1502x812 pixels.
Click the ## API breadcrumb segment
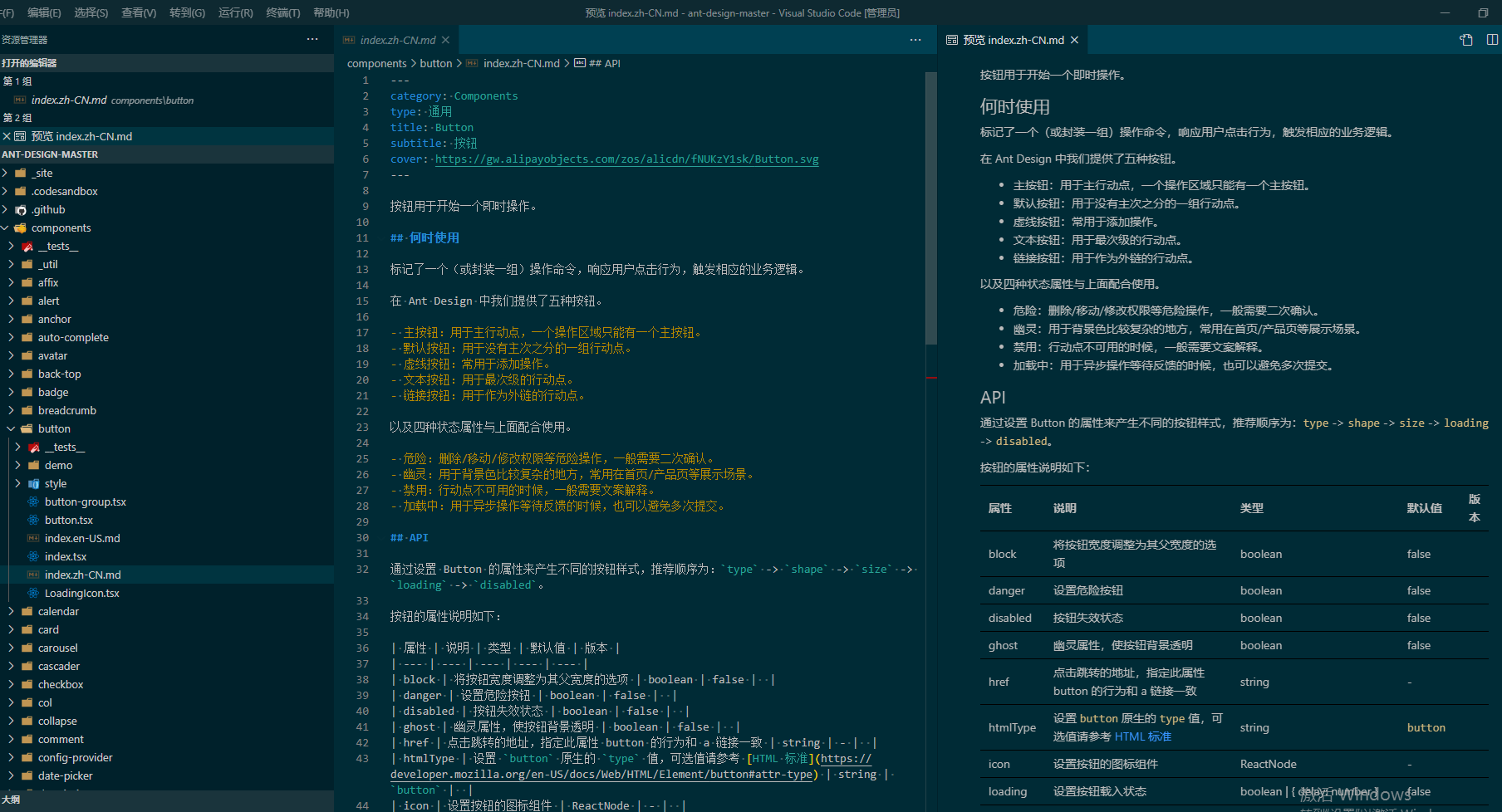[605, 63]
